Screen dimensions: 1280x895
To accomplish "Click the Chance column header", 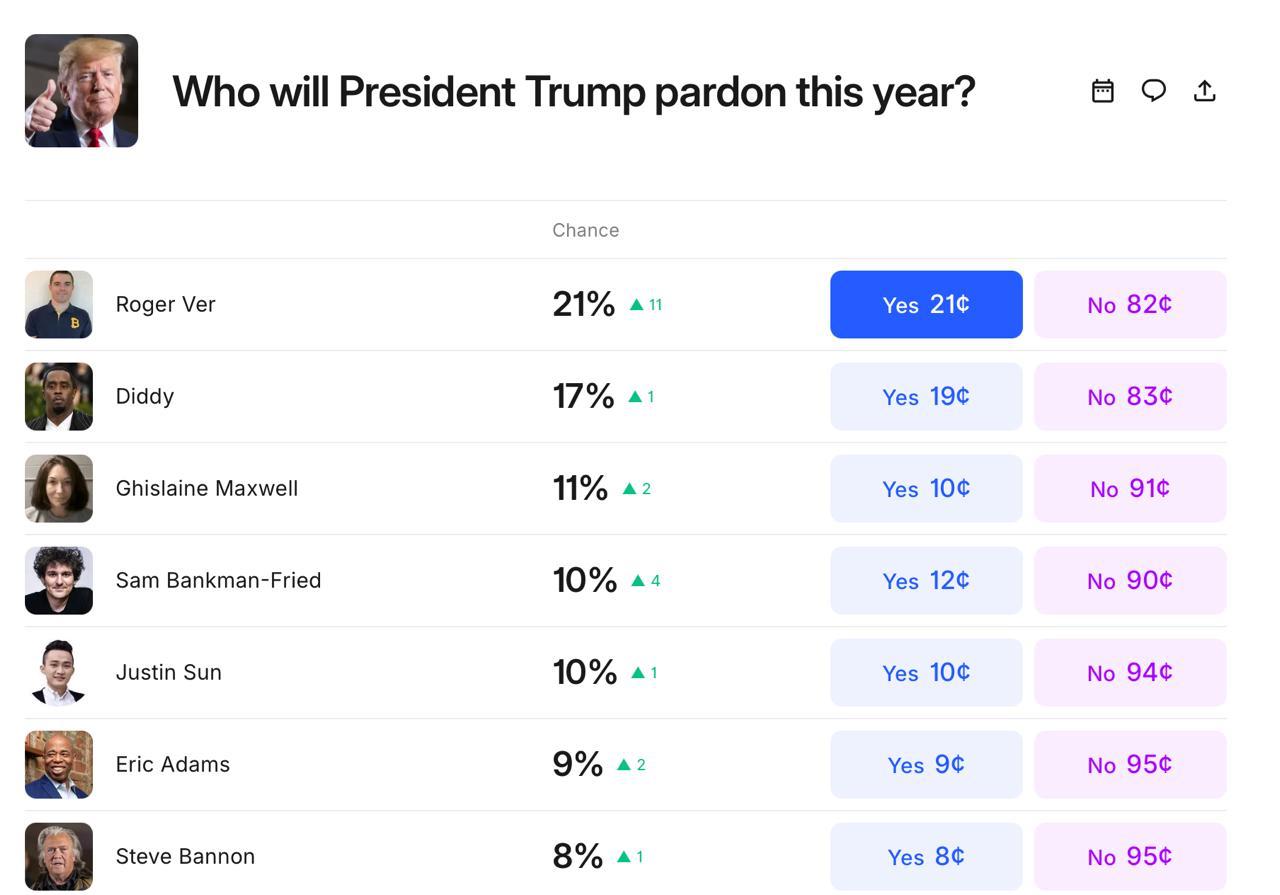I will click(x=585, y=230).
